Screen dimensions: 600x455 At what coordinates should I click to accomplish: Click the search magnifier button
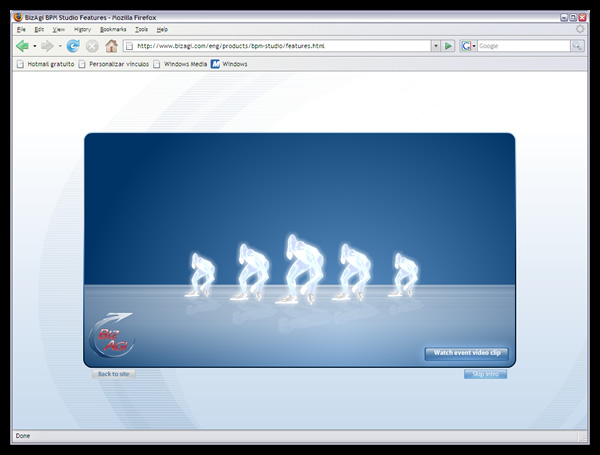tap(577, 46)
